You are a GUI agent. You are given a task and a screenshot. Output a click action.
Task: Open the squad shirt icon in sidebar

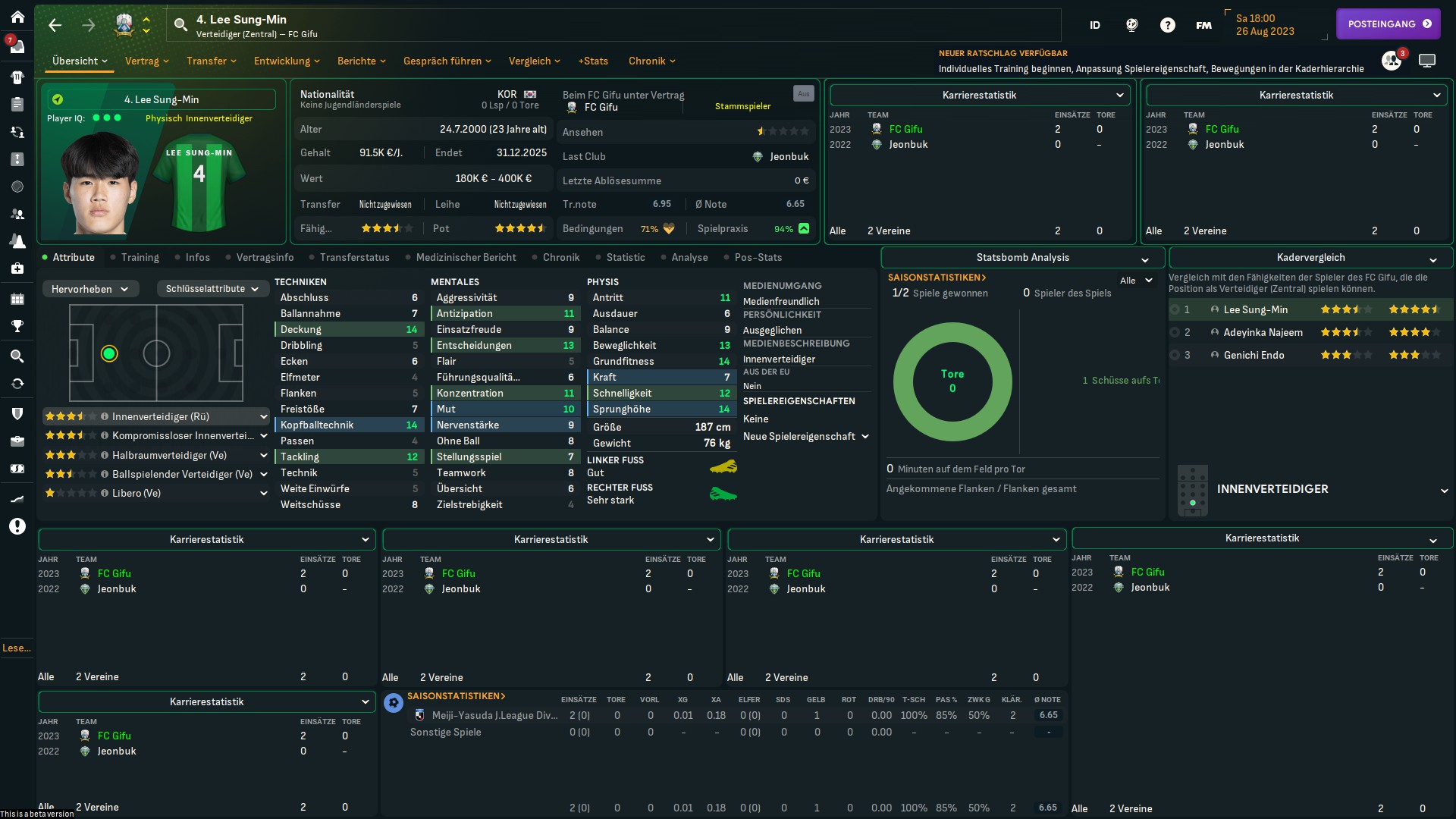click(17, 77)
